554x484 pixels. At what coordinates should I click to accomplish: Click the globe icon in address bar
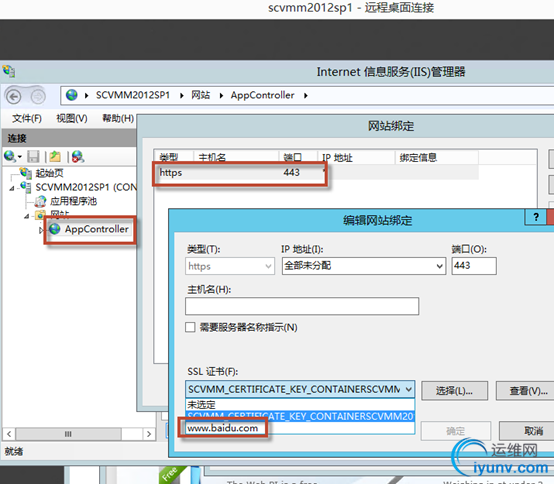[71, 95]
